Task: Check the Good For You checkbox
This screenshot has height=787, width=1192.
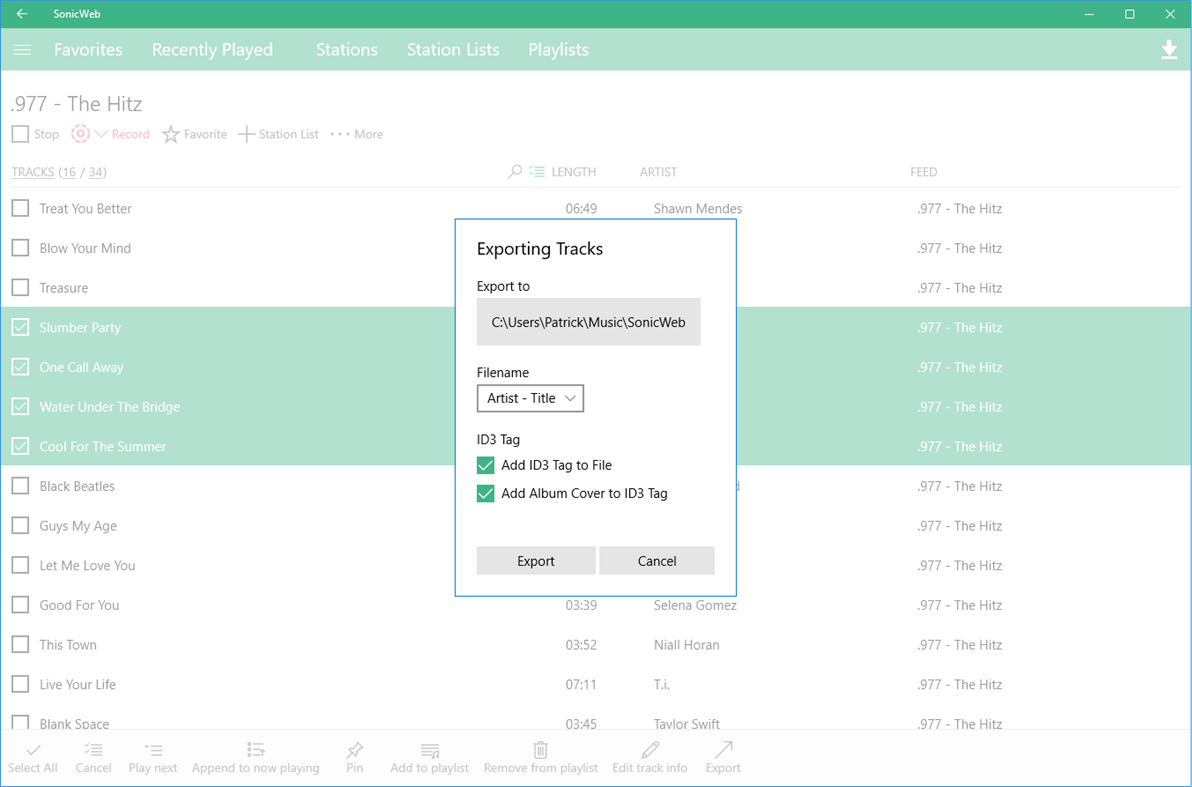Action: click(21, 605)
